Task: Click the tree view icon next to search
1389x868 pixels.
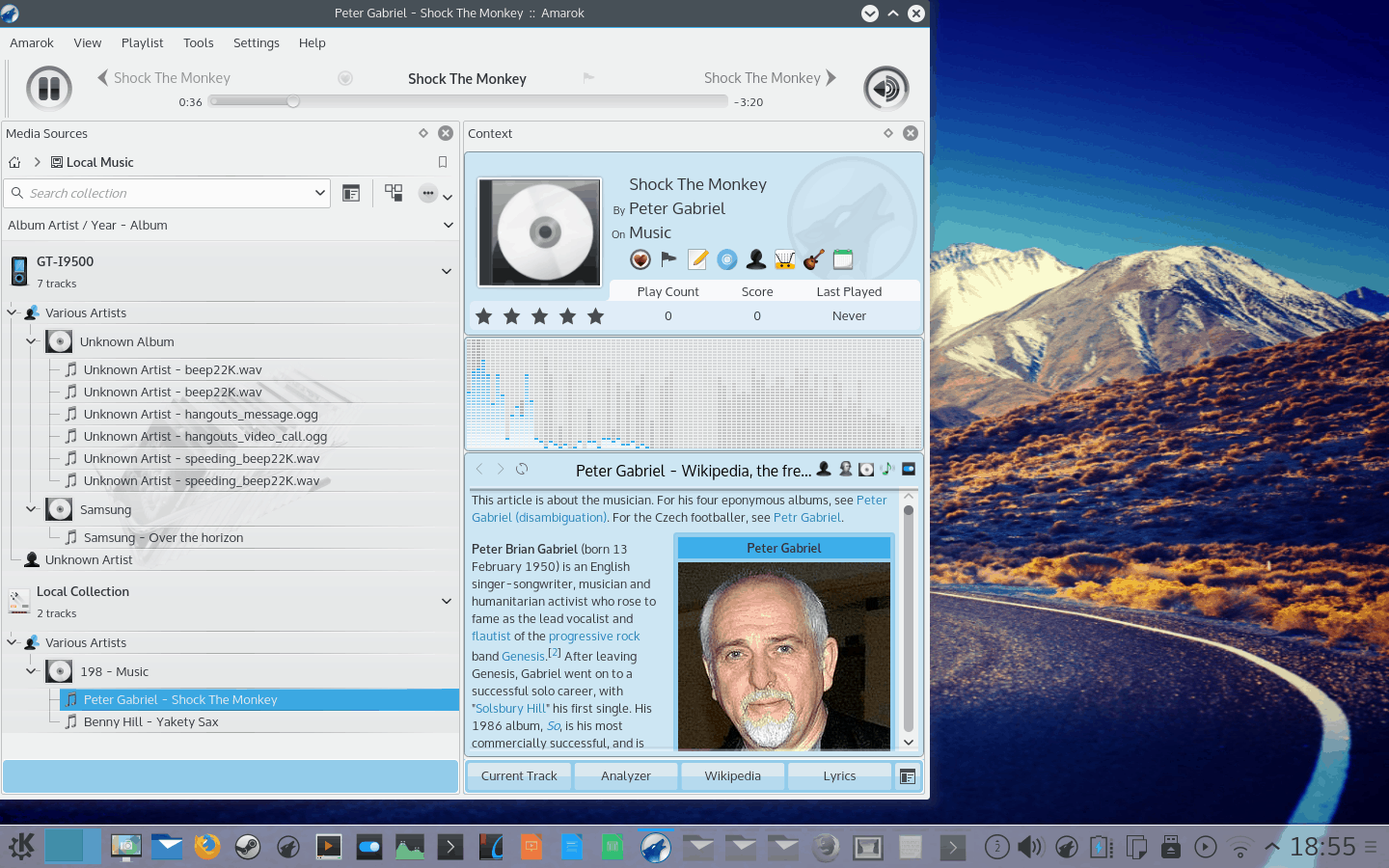Action: [x=351, y=193]
